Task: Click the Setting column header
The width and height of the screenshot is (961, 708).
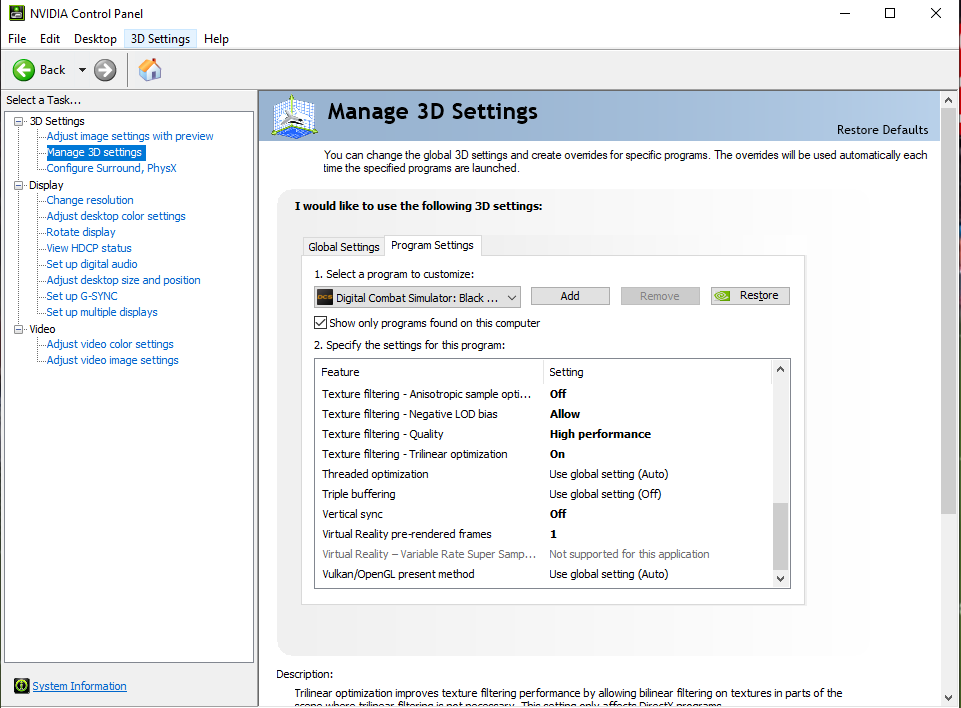Action: [x=658, y=372]
